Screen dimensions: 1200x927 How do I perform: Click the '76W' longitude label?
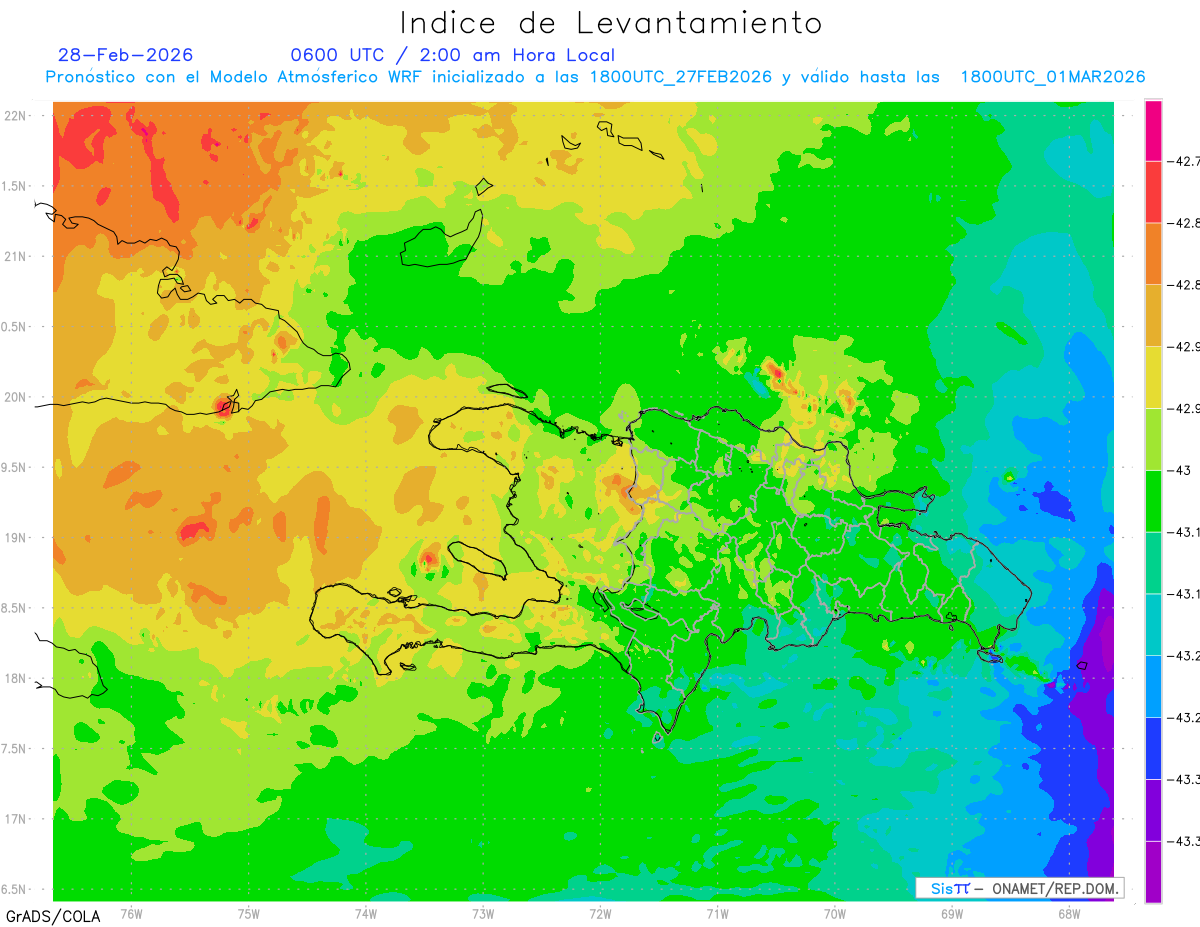tap(131, 913)
